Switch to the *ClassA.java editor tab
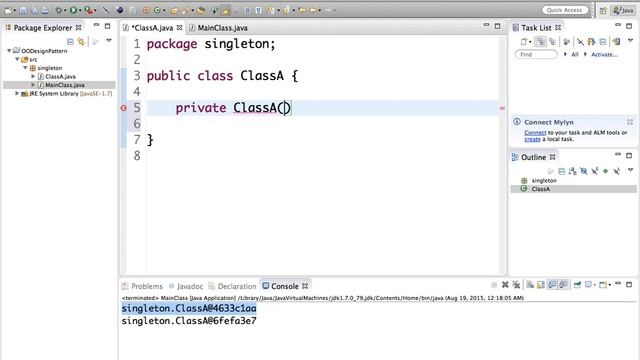Screen dimensions: 640x360 (152, 28)
